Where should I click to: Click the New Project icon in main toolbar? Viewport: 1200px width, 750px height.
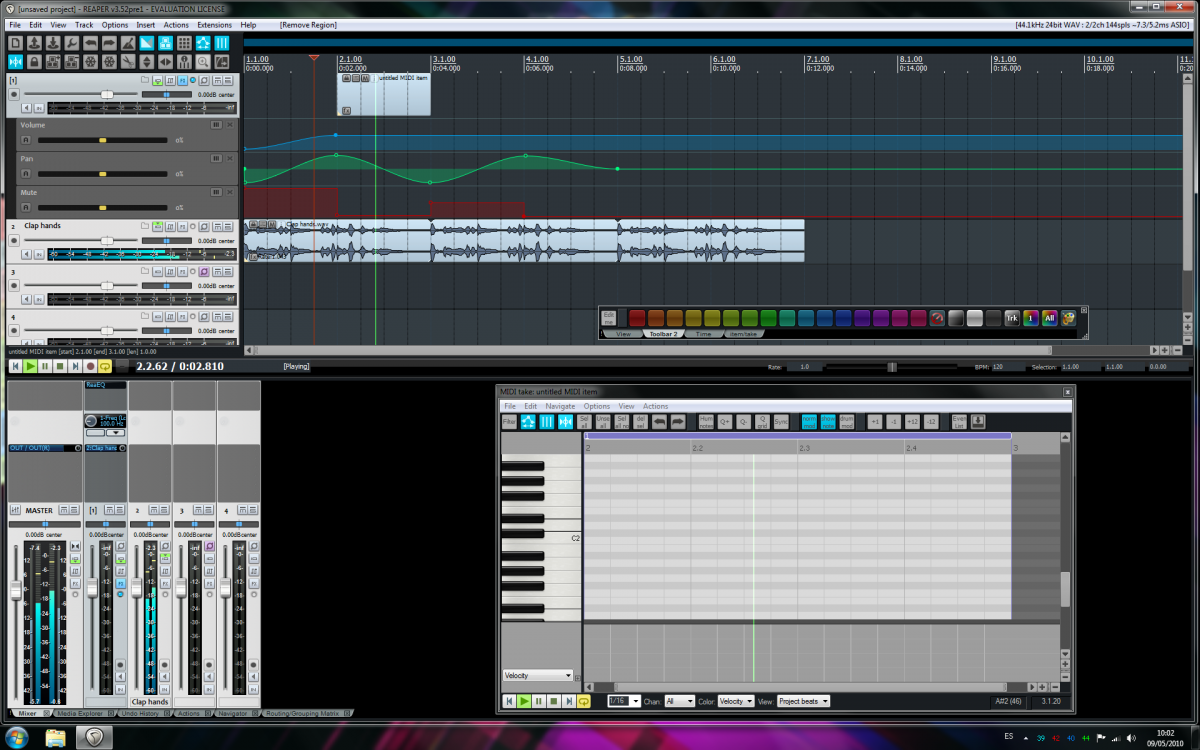point(15,43)
